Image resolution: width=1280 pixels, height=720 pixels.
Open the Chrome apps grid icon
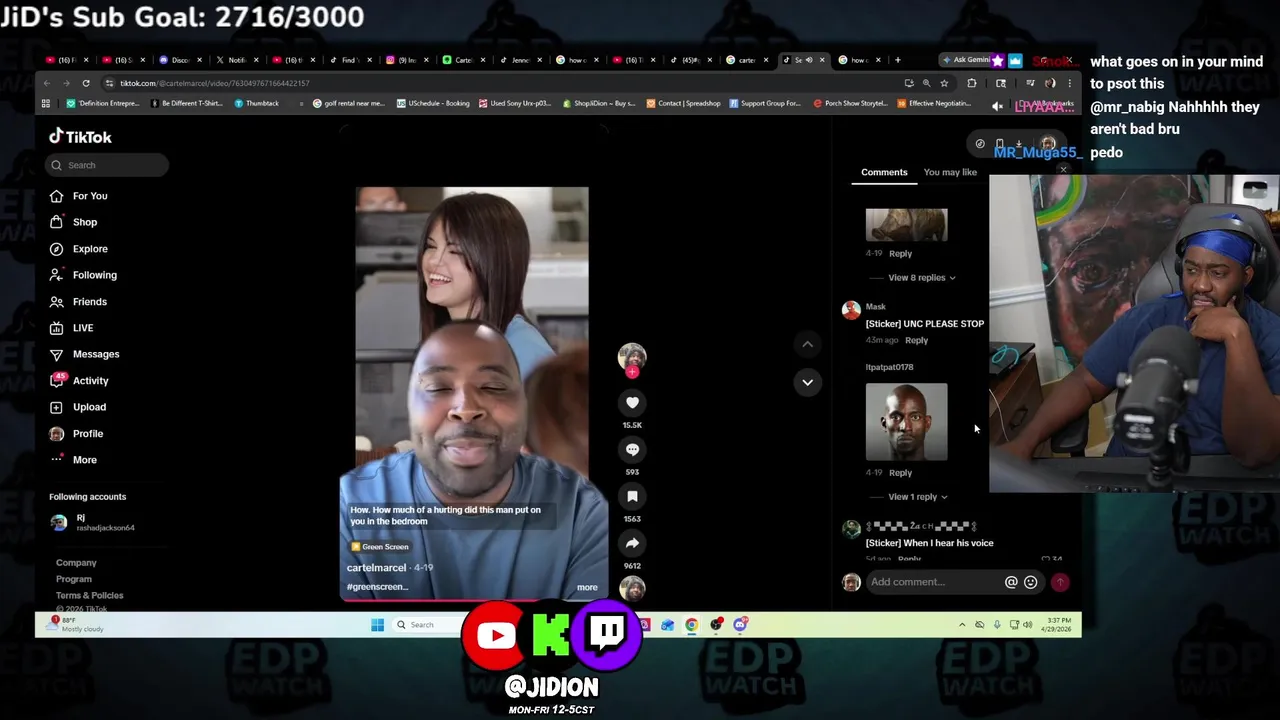(x=45, y=103)
